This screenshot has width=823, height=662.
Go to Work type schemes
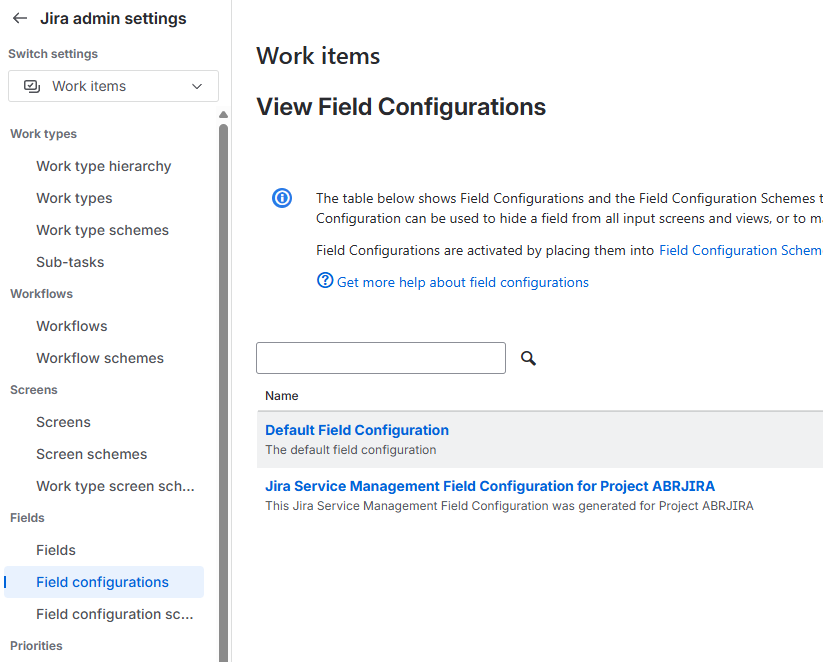(102, 230)
